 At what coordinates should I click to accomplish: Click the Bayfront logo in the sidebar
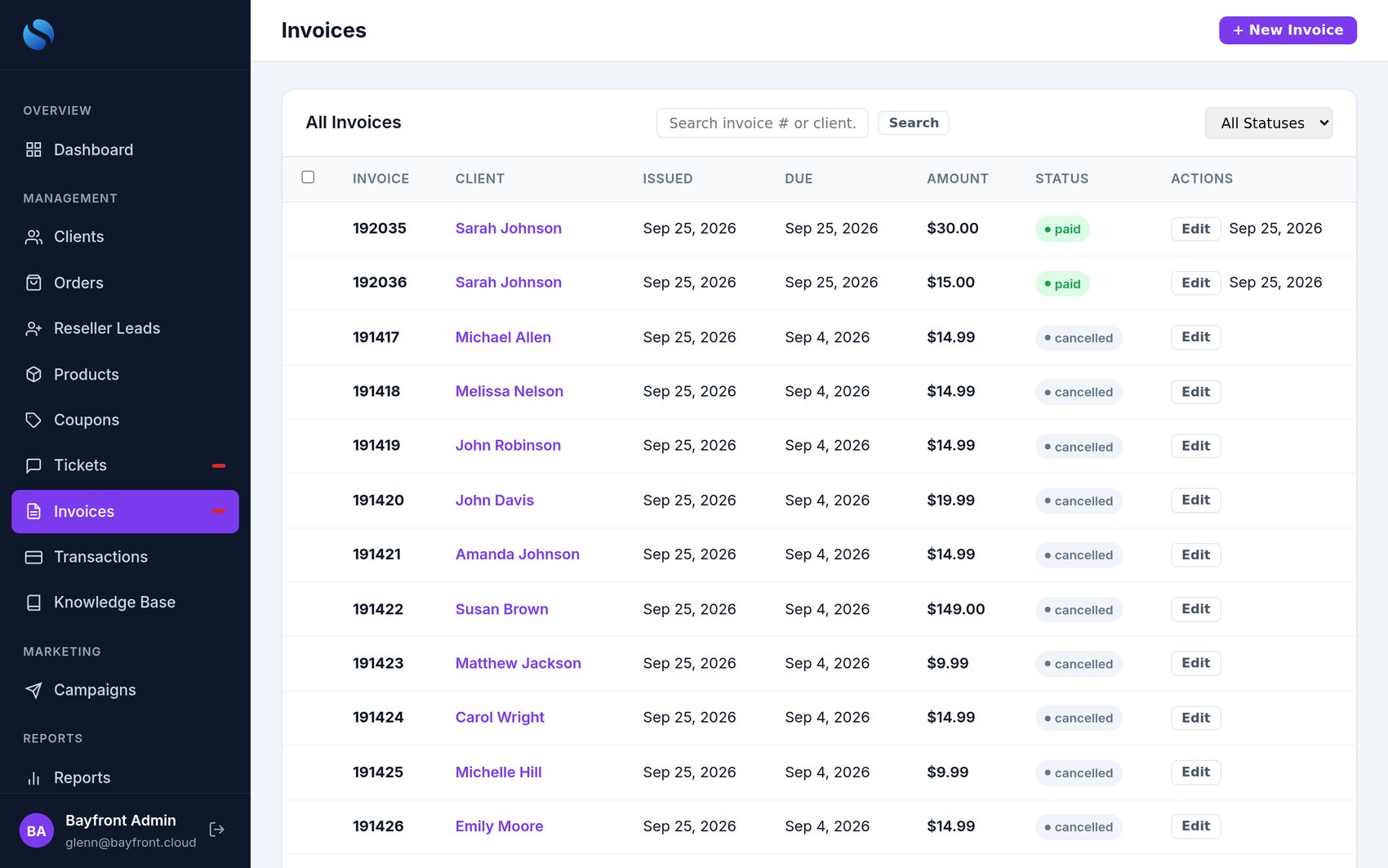pos(38,34)
